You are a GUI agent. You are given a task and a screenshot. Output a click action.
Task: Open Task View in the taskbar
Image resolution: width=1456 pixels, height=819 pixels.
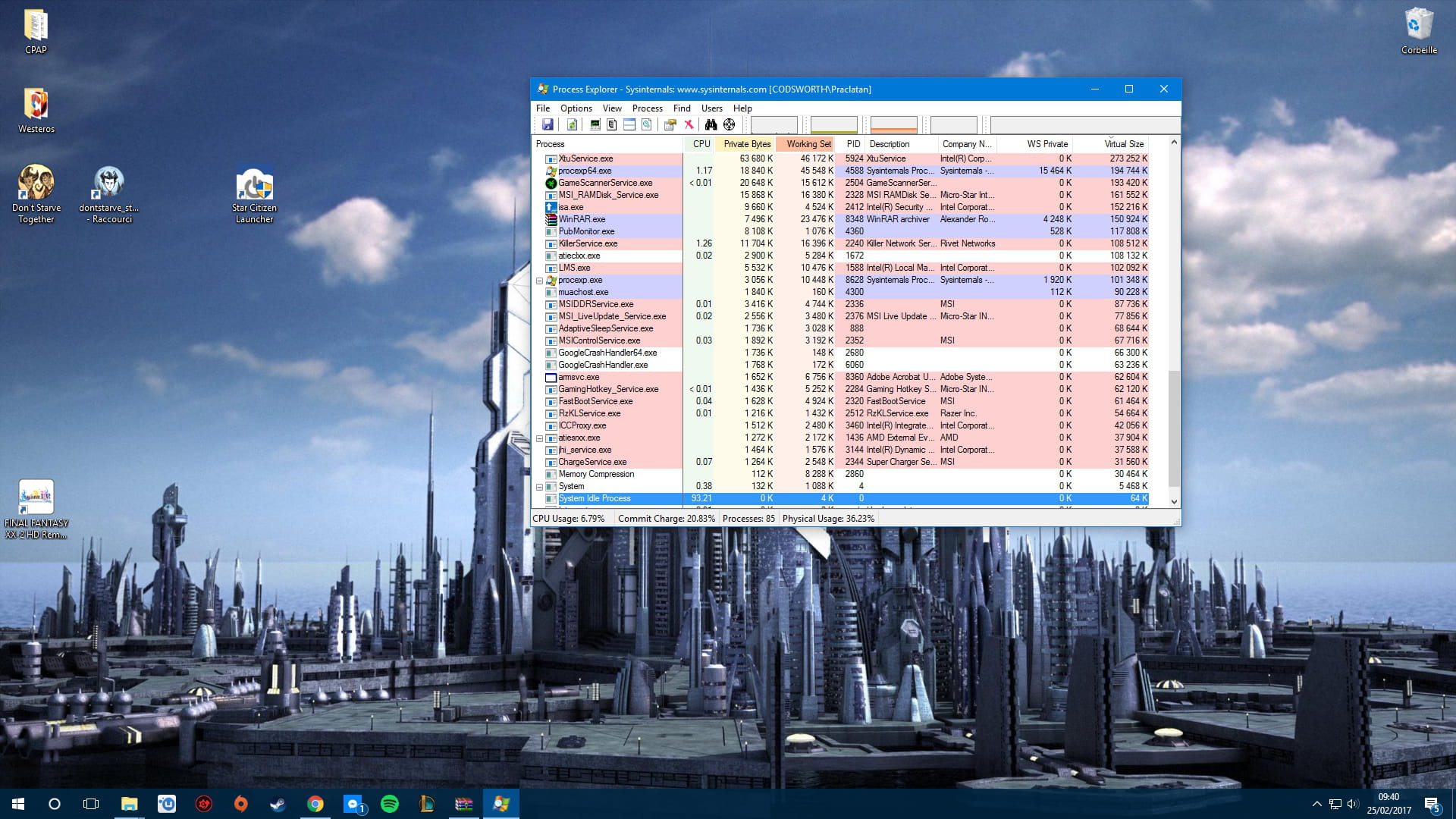pyautogui.click(x=91, y=804)
